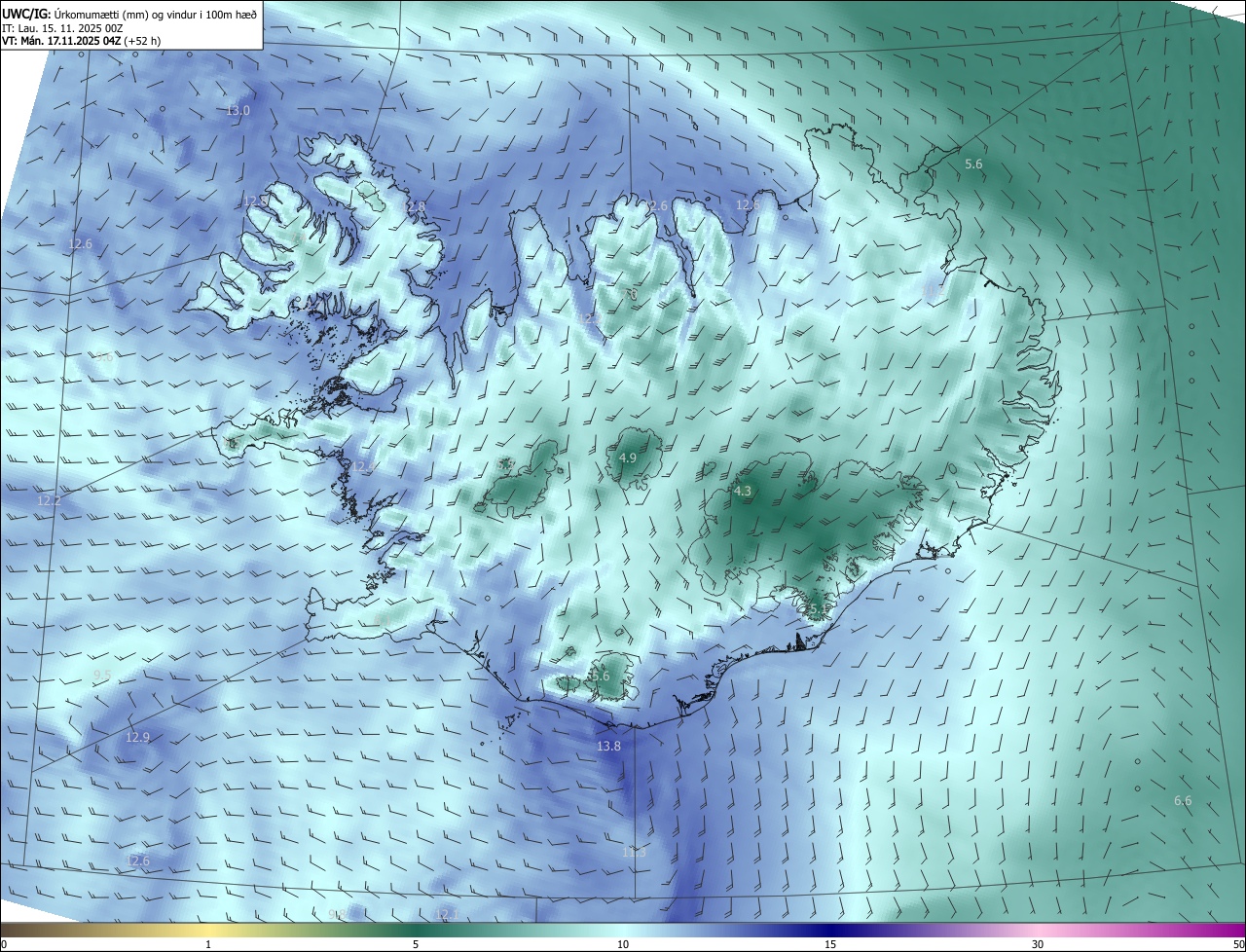Click the 9.5 value label
The image size is (1246, 952).
pyautogui.click(x=102, y=675)
